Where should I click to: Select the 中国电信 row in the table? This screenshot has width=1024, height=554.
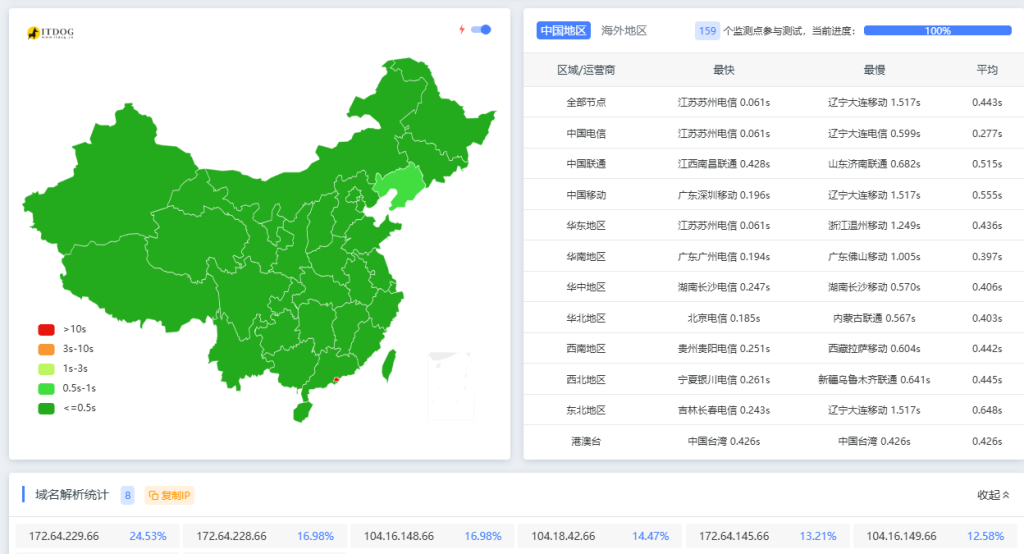586,133
